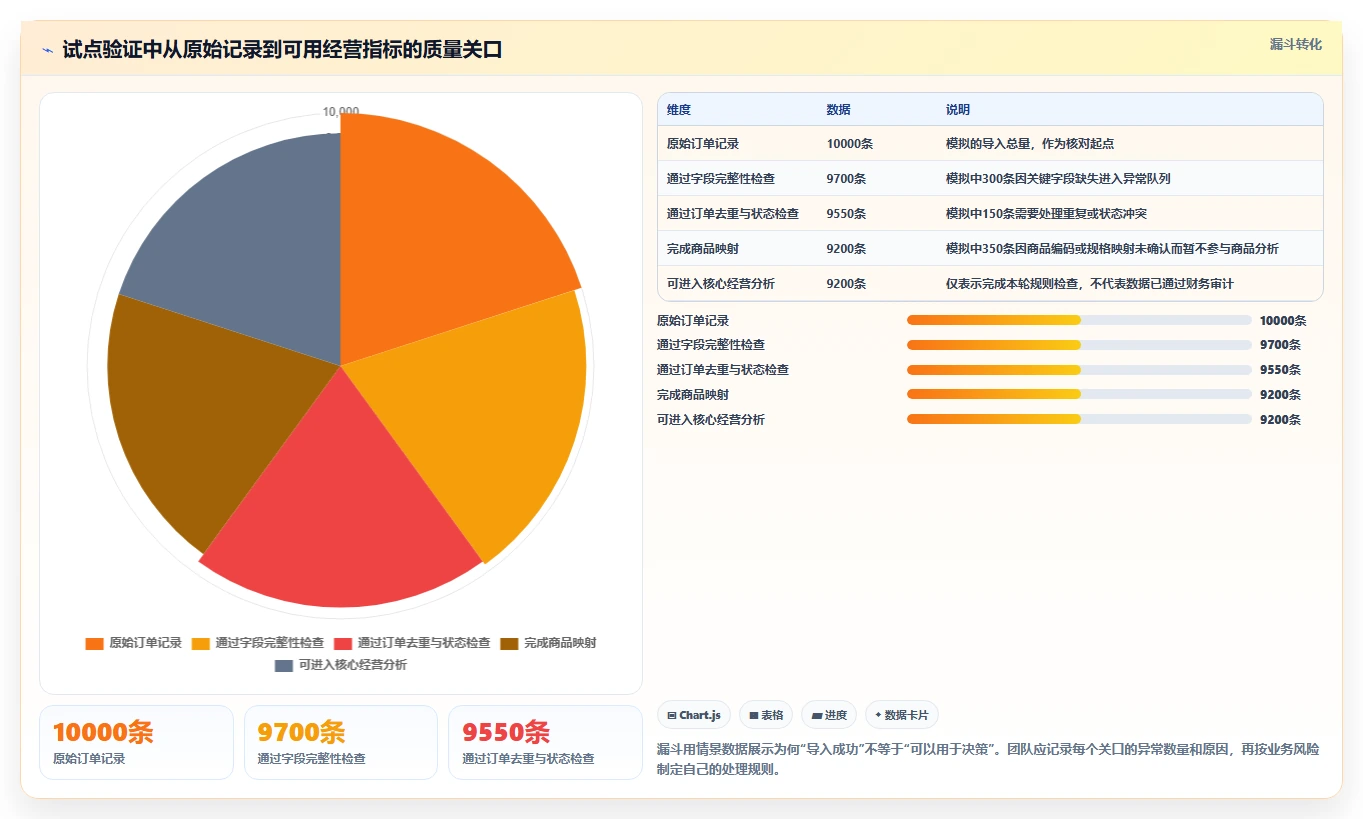The height and width of the screenshot is (819, 1363).
Task: Click the 说明 column header
Action: click(958, 110)
